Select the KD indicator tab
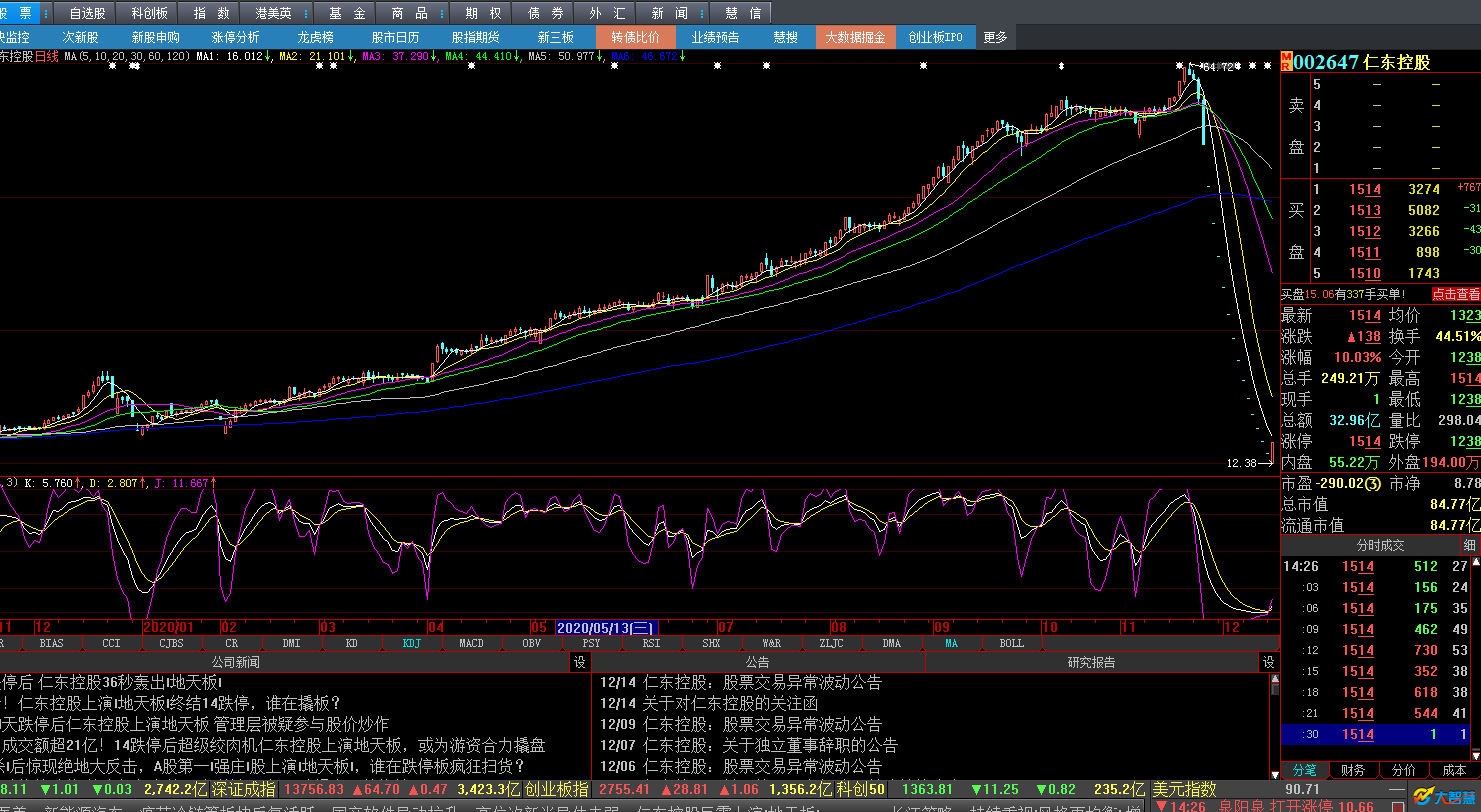Image resolution: width=1481 pixels, height=812 pixels. [x=351, y=644]
